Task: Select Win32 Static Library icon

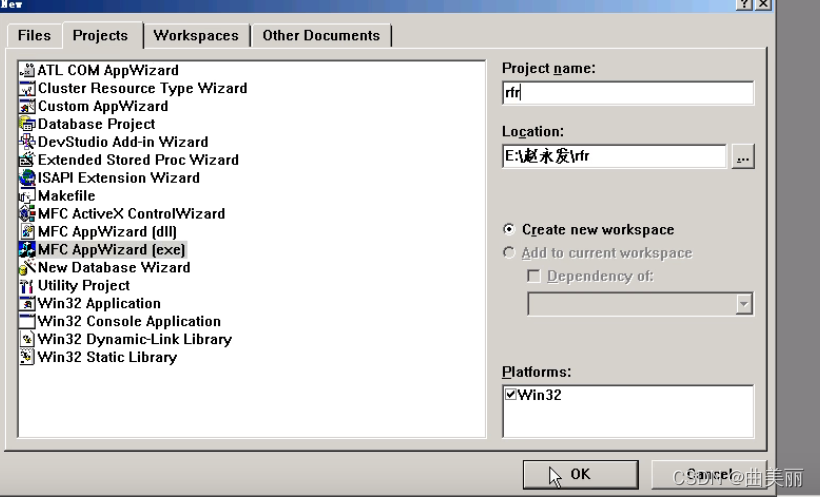Action: [27, 357]
